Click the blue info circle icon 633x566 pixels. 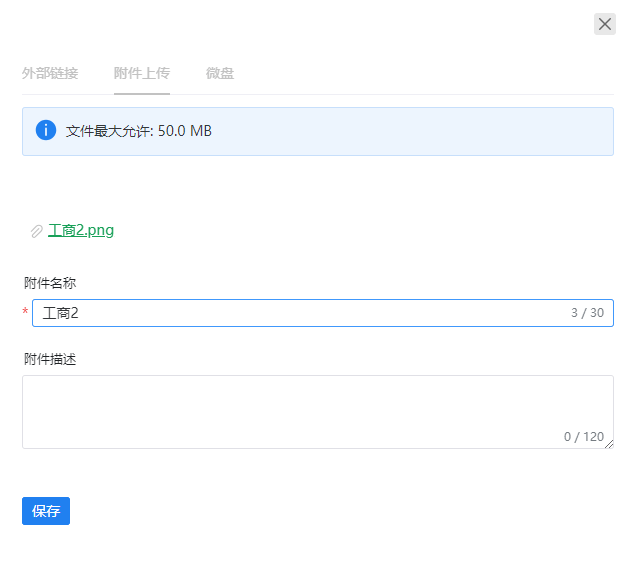(x=46, y=130)
